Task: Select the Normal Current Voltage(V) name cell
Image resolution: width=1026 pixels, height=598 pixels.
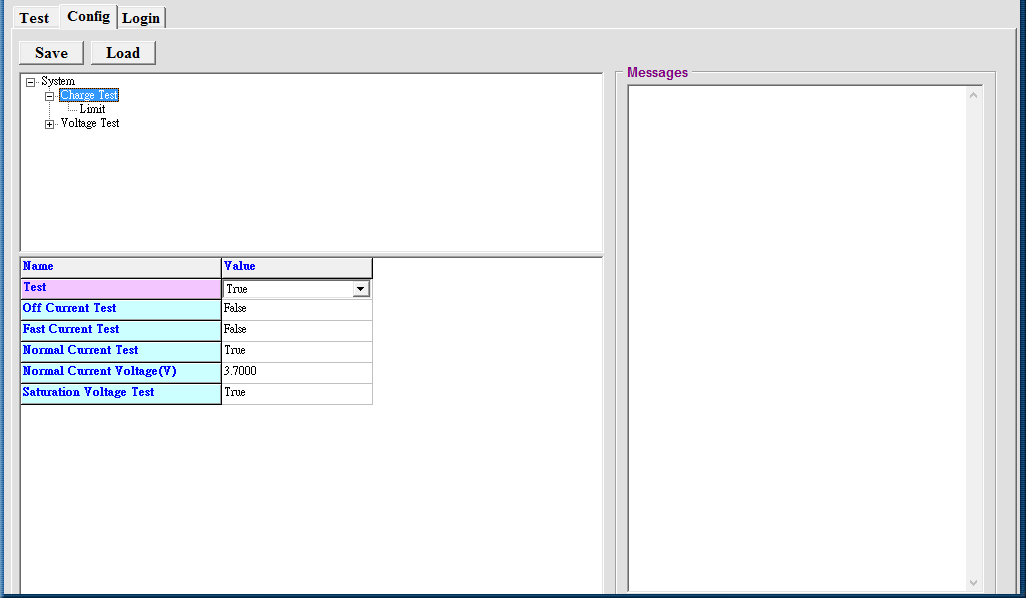Action: click(121, 372)
